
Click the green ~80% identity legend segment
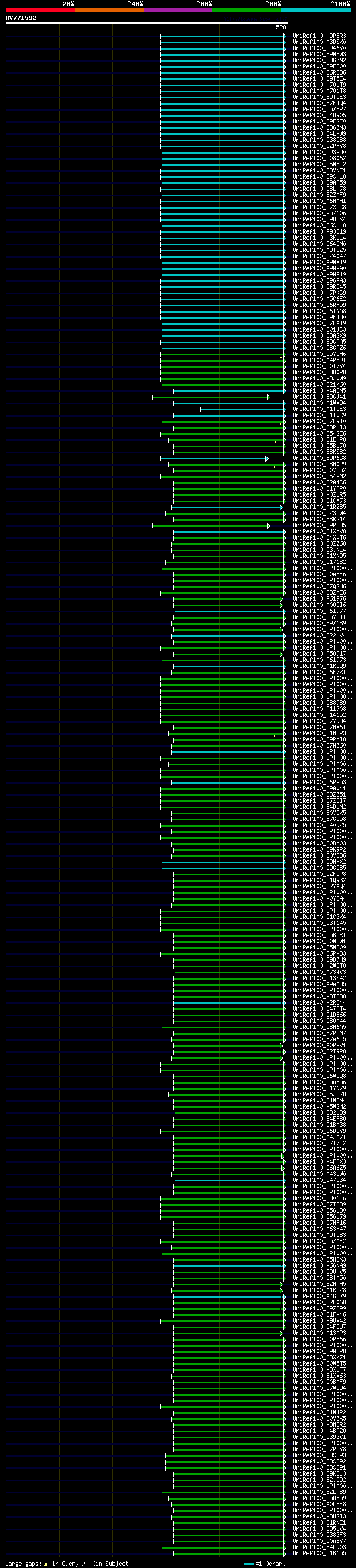point(247,10)
